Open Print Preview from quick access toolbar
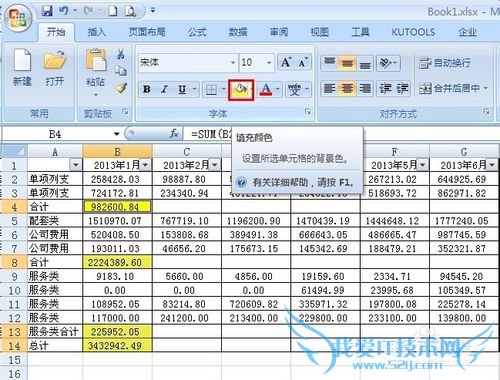The image size is (500, 380). click(x=130, y=11)
